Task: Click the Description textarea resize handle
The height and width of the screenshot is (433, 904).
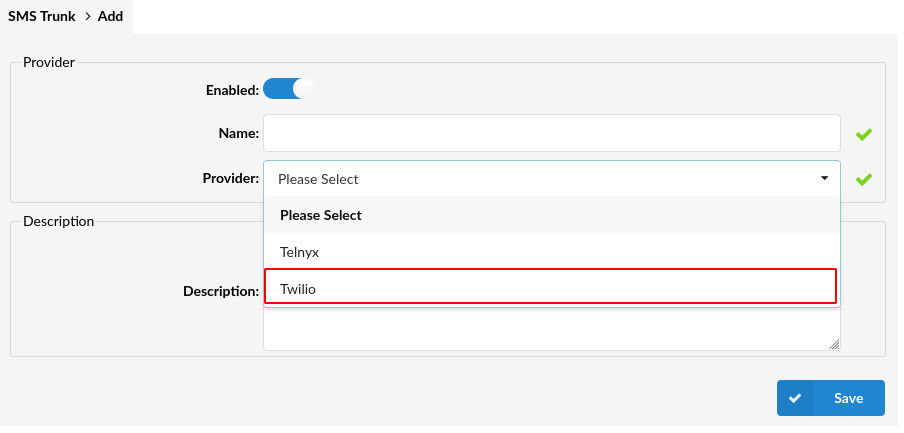Action: (x=834, y=344)
